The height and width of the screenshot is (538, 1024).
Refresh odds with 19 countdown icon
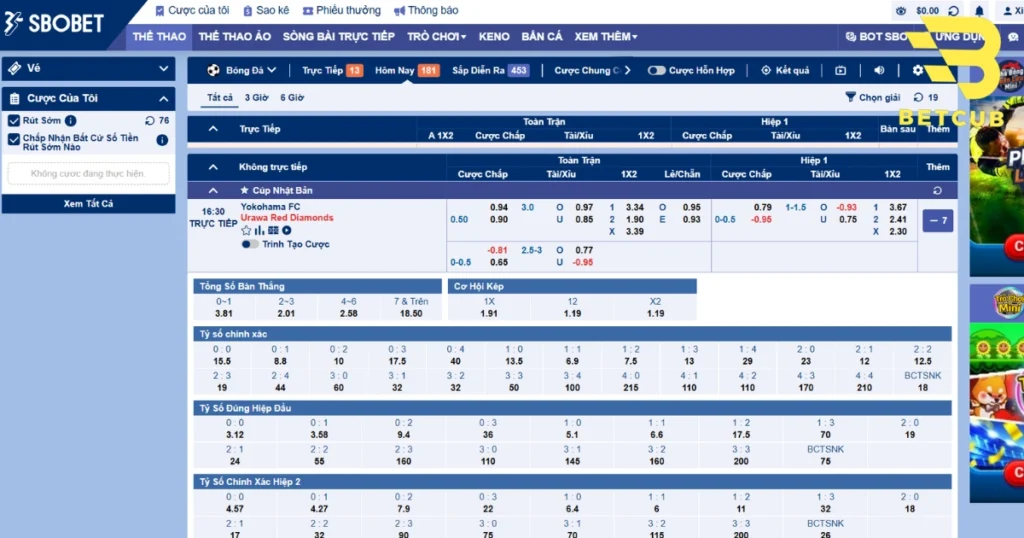pos(918,97)
